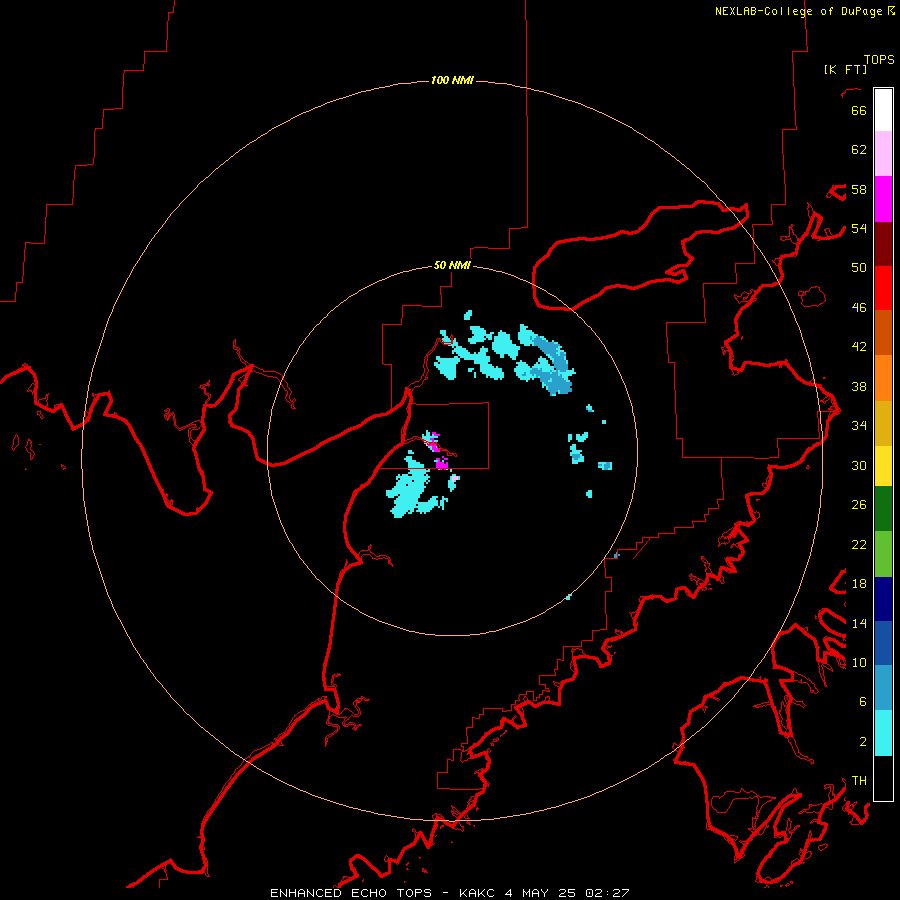The height and width of the screenshot is (900, 900).
Task: Choose the dark orange legend swatch
Action: tap(883, 333)
